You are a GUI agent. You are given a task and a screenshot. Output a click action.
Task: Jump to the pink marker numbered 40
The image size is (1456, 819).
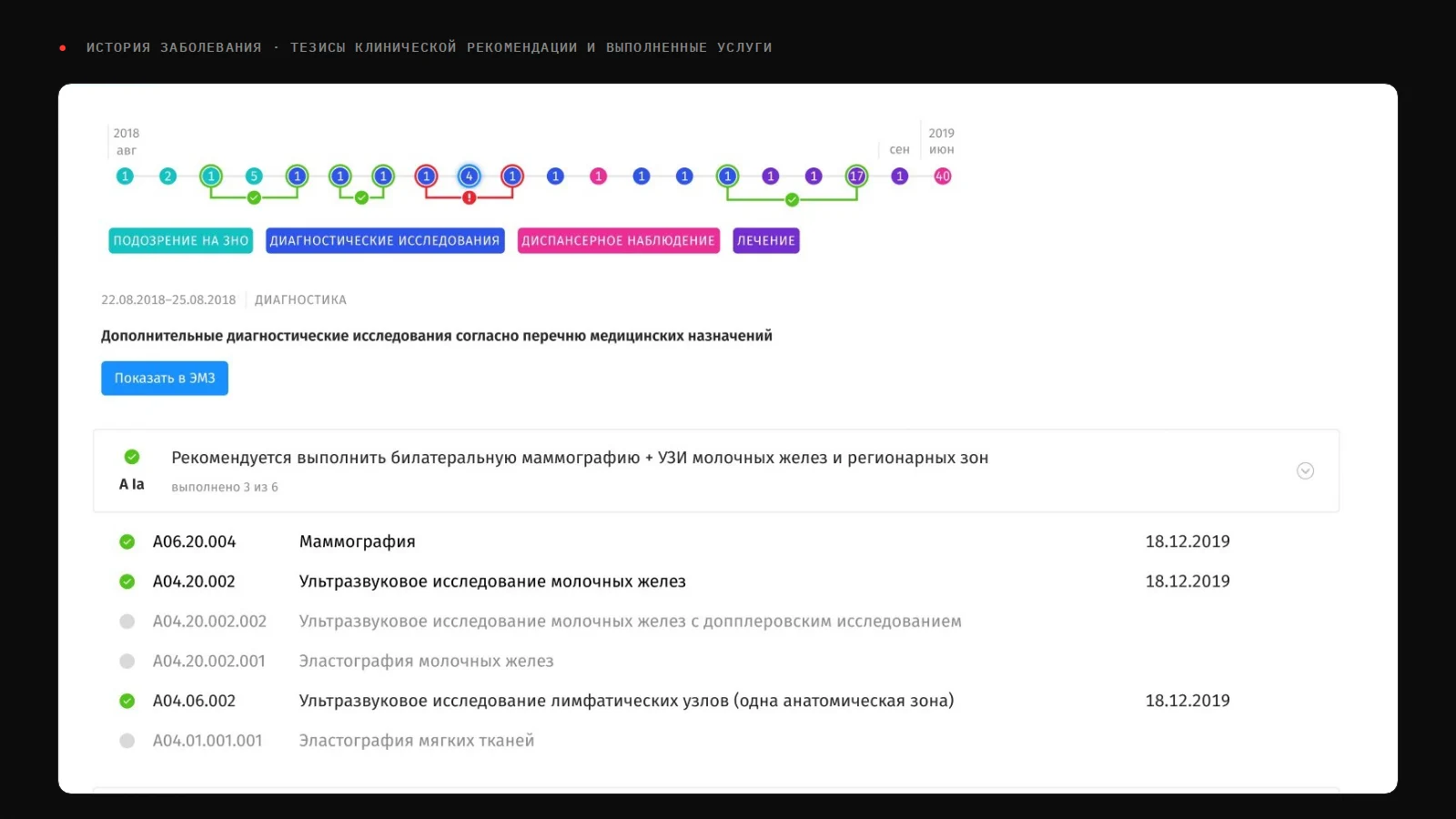pos(943,177)
